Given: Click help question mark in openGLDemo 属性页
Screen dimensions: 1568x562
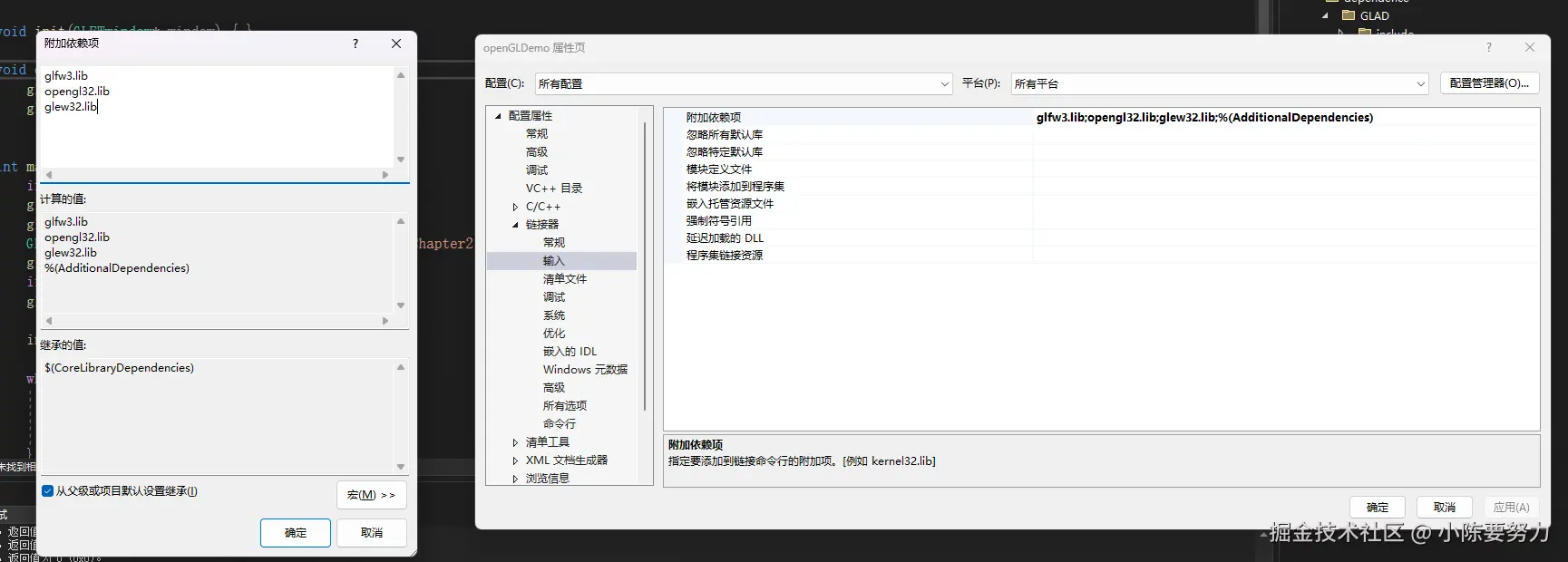Looking at the screenshot, I should [x=1488, y=47].
